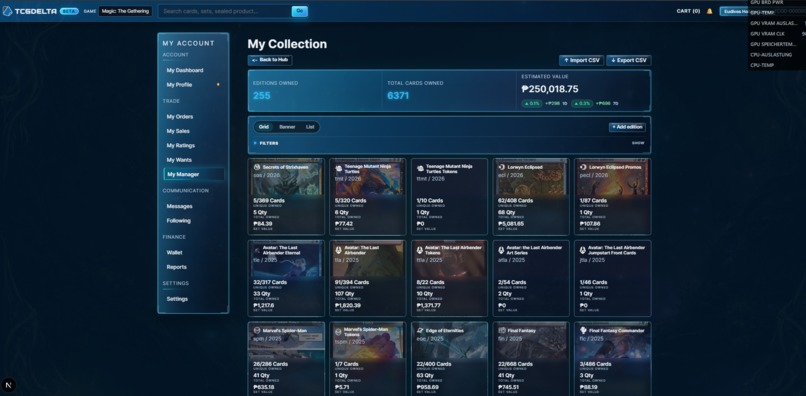806x396 pixels.
Task: Open the Cart (0) link
Action: coord(688,11)
